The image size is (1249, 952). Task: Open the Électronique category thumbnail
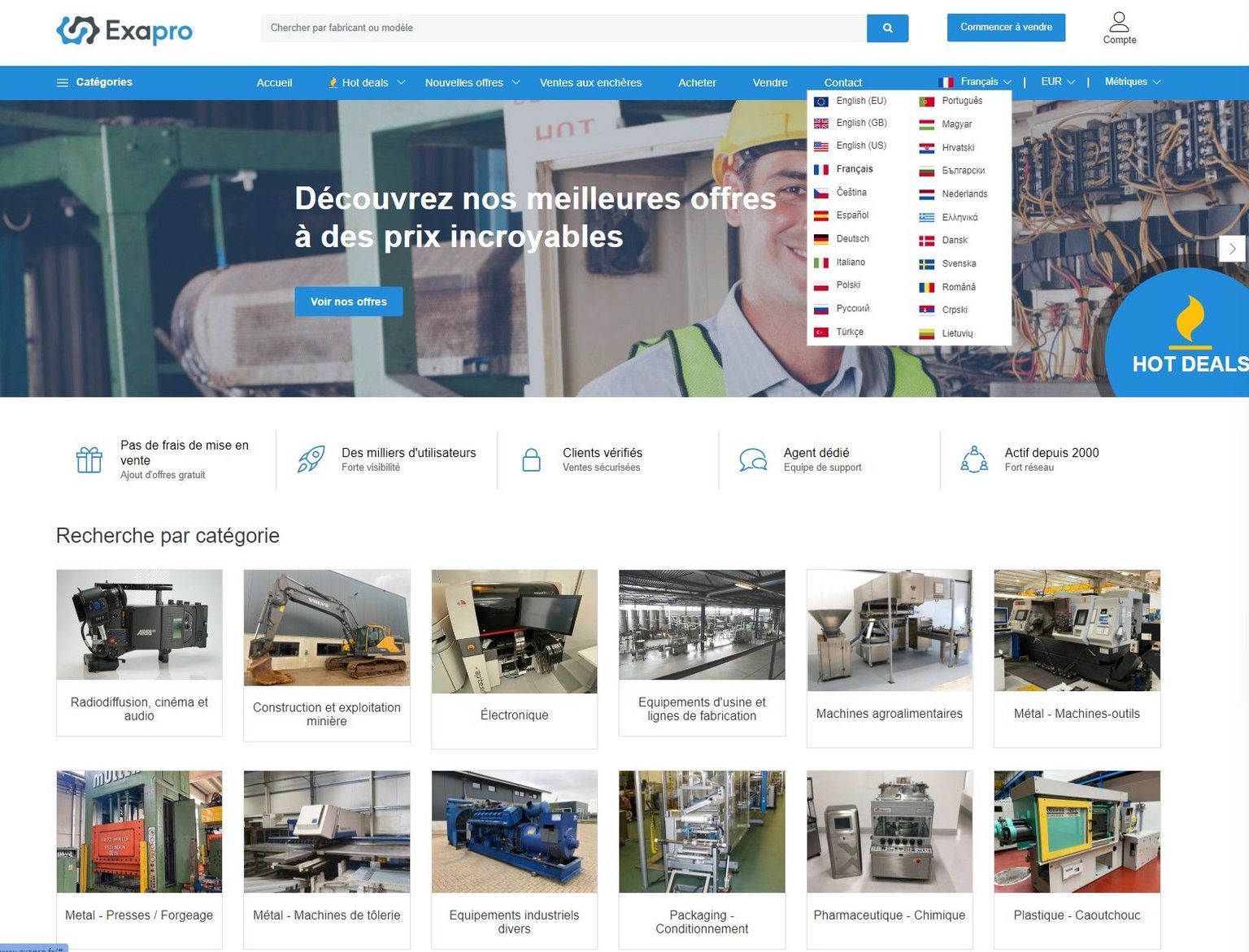514,632
